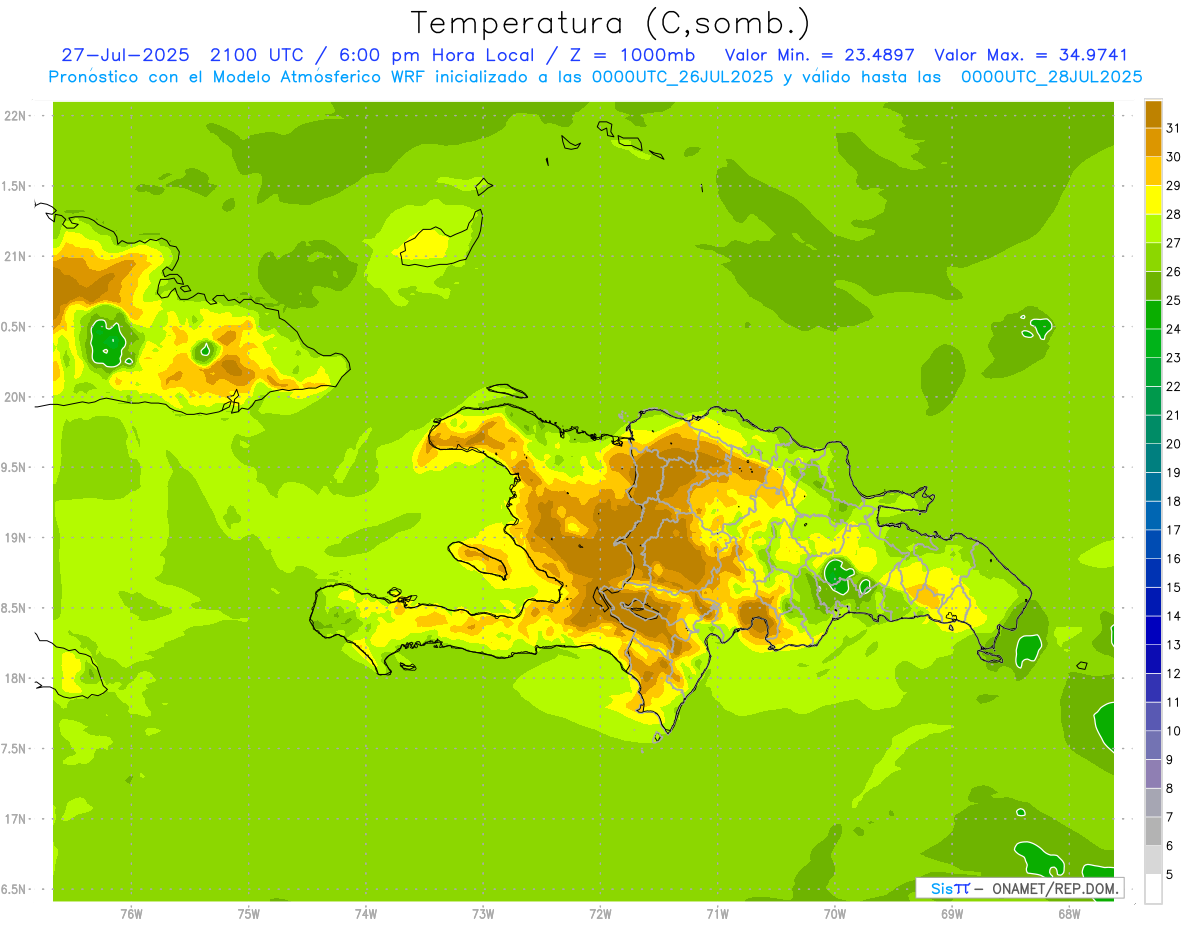Click the "15" legend value label
Image resolution: width=1200 pixels, height=927 pixels.
(1174, 587)
